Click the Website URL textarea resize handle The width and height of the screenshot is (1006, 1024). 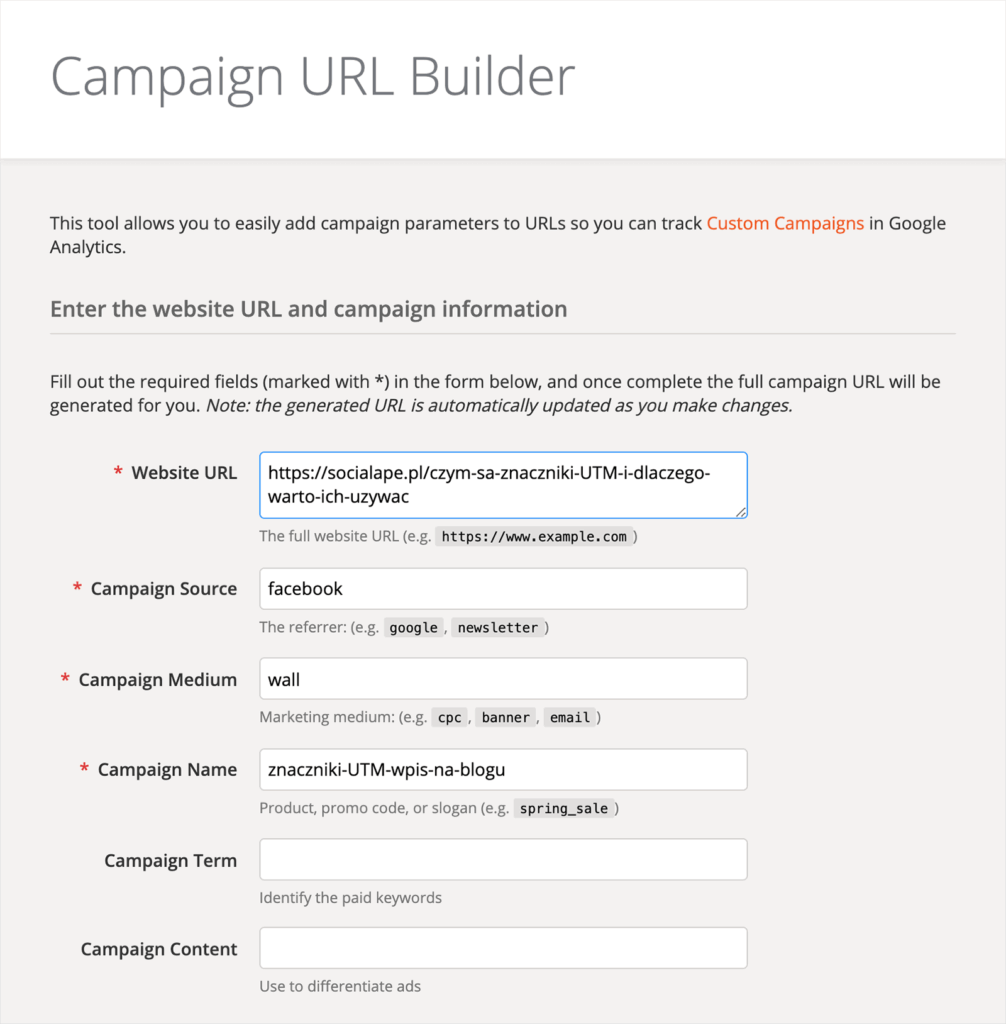pos(741,512)
